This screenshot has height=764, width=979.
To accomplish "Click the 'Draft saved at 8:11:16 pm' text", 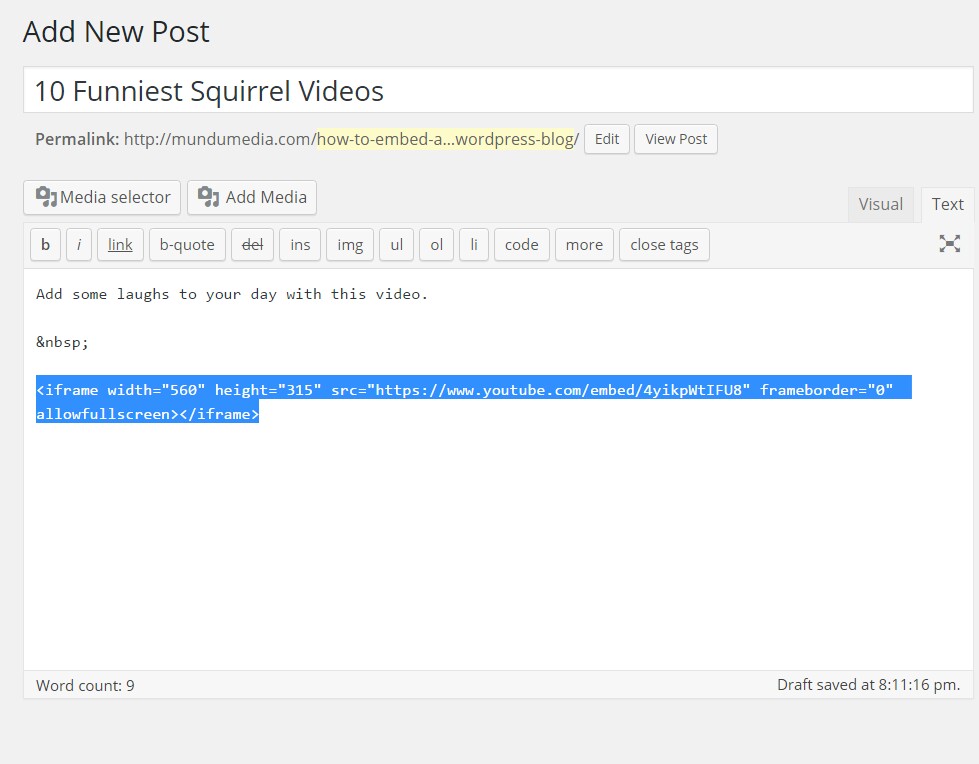I will point(868,685).
